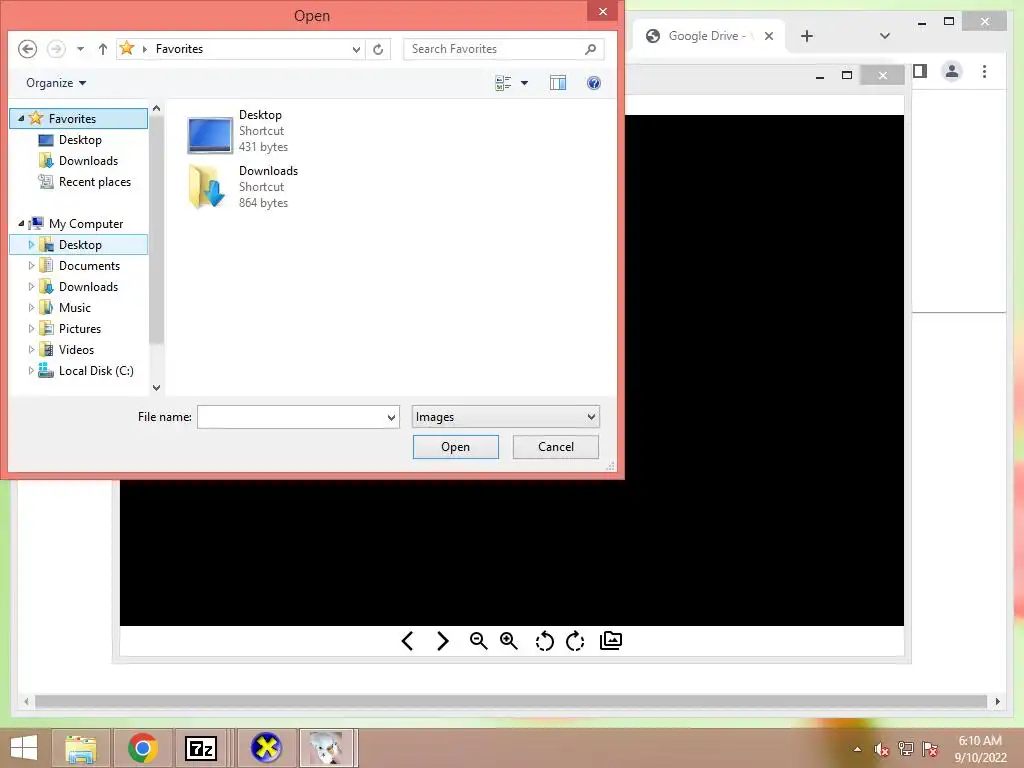Select the Pictures folder
This screenshot has width=1024, height=768.
[x=80, y=328]
